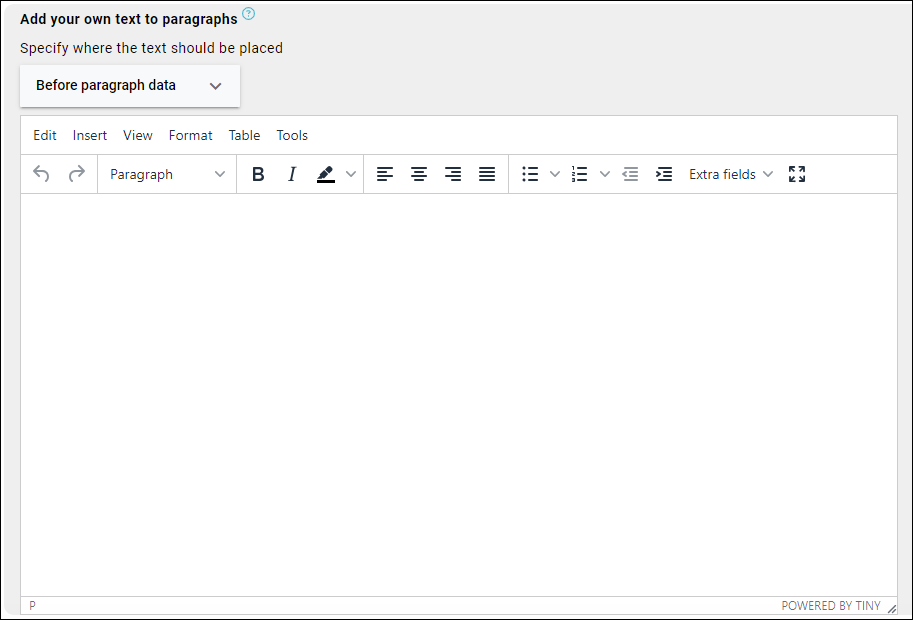The image size is (913, 620).
Task: Open bullet list style options
Action: [555, 173]
